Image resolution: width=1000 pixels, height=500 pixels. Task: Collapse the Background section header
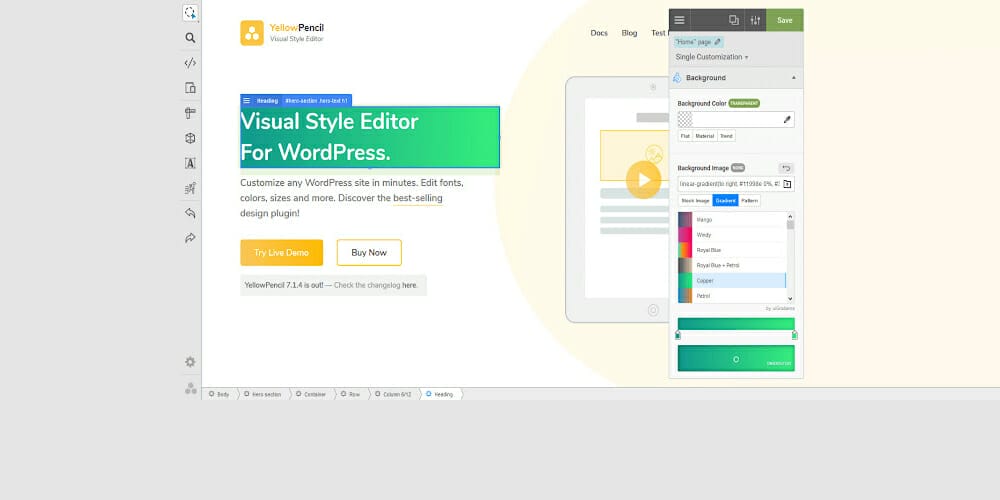(x=736, y=78)
